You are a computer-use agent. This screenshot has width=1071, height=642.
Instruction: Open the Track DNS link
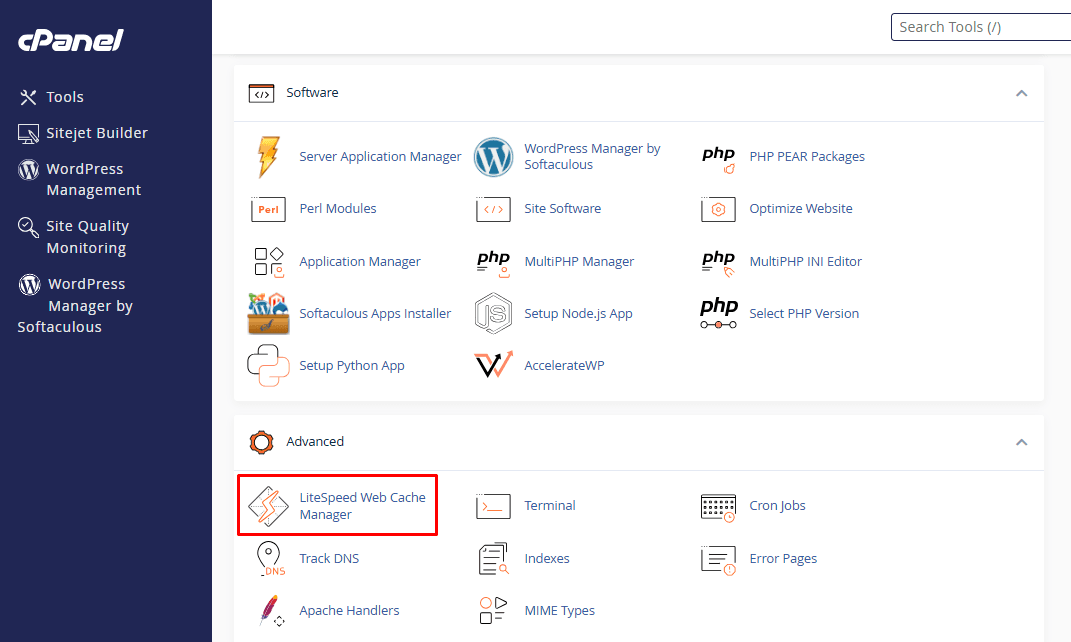[x=329, y=558]
